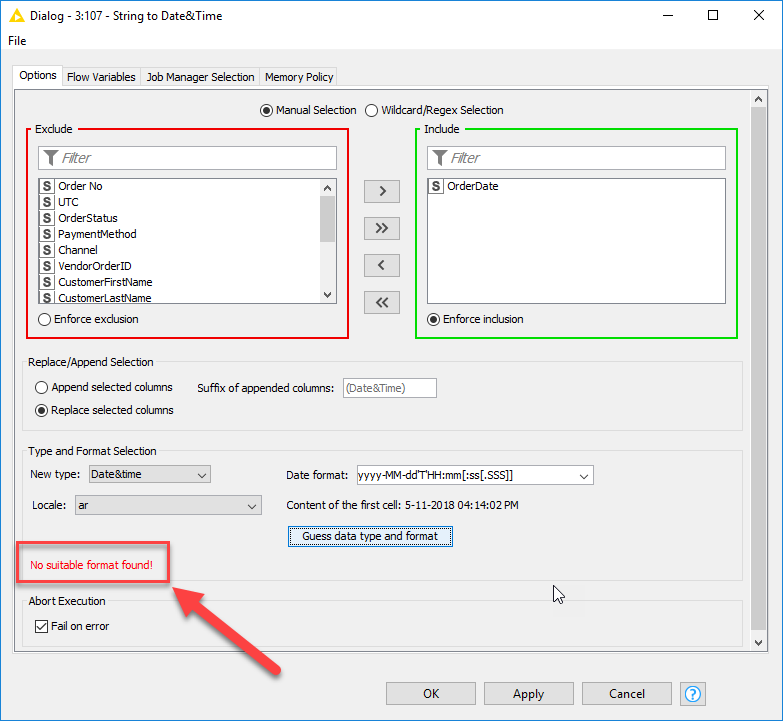Select the OrderDate column in Include list

coord(472,186)
